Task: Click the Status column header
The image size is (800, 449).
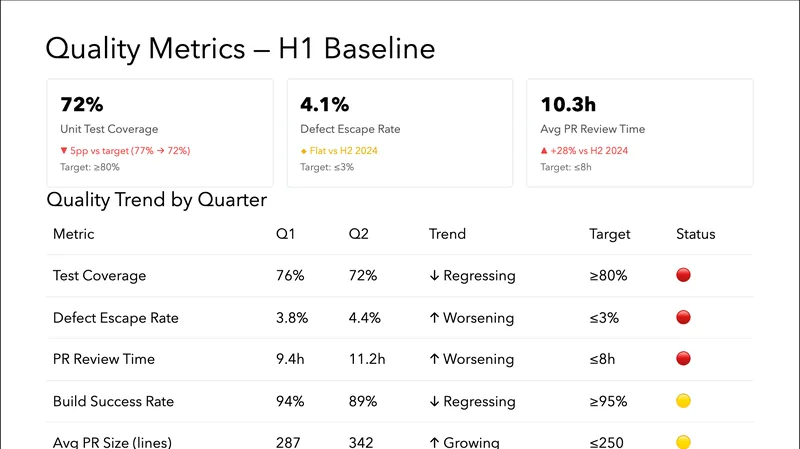Action: (696, 234)
